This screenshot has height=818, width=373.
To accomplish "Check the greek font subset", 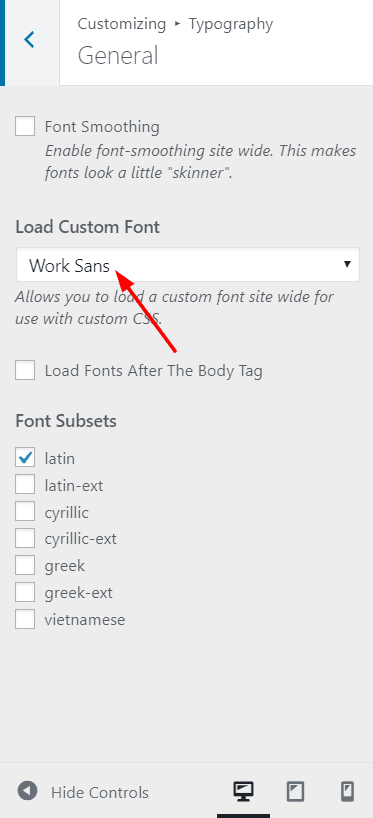I will click(25, 565).
